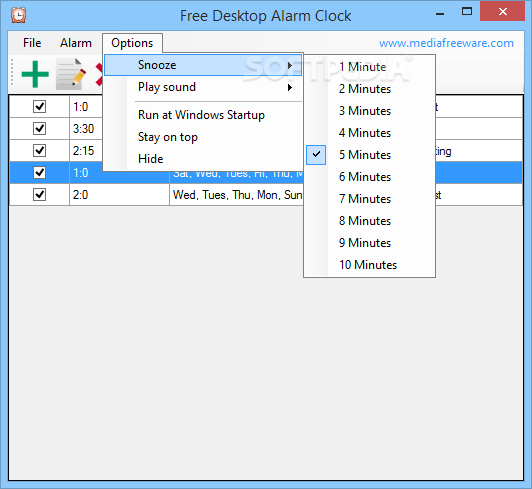The height and width of the screenshot is (489, 532).
Task: Click the alarm clock app icon in title bar
Action: click(18, 15)
